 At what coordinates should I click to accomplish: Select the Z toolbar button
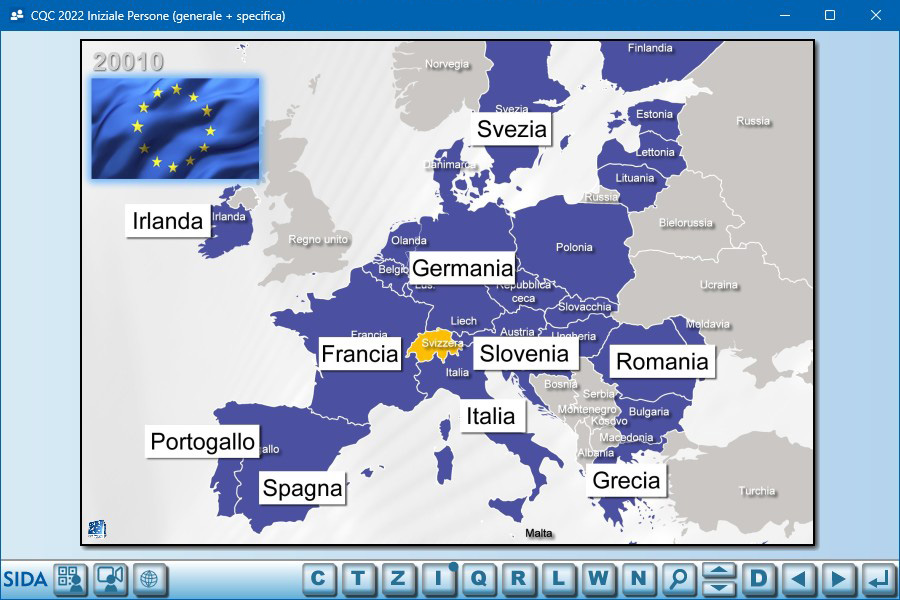coord(398,579)
